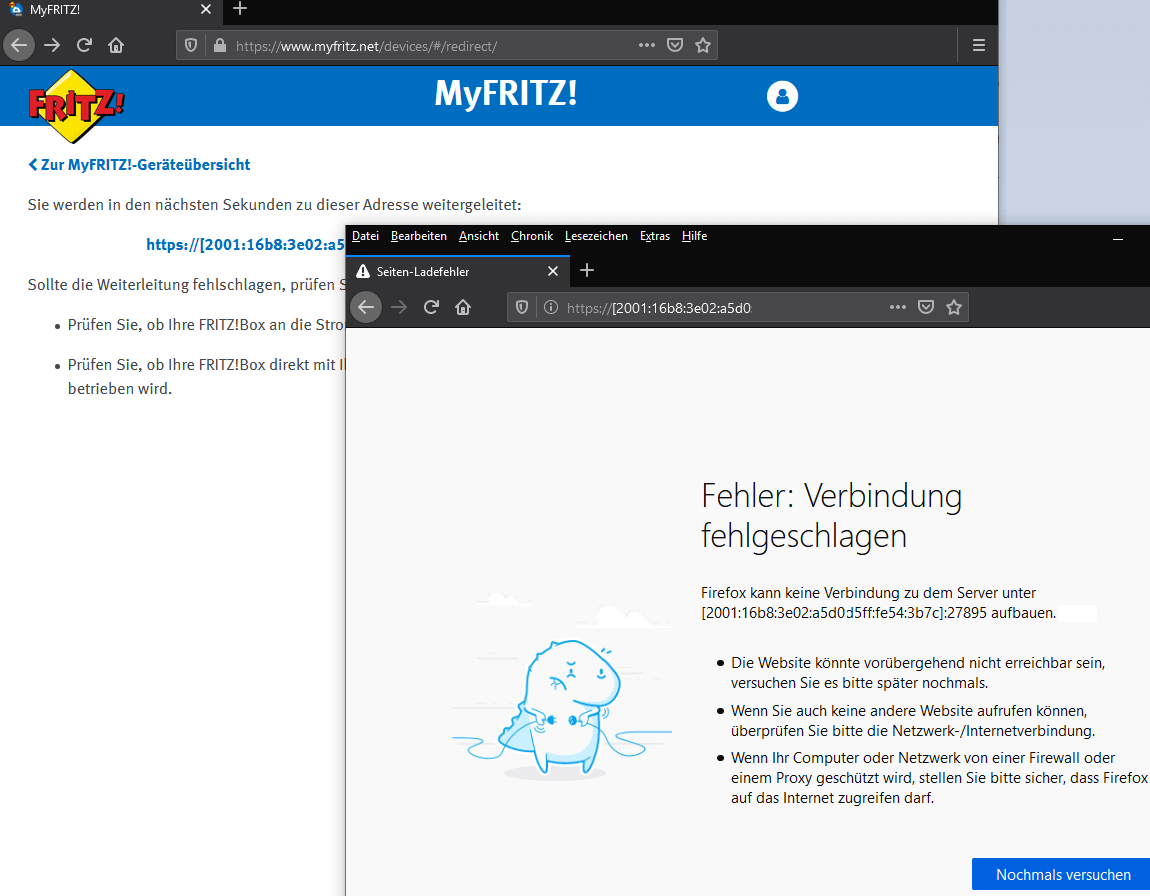Select the Seiten-Ladefehler tab

point(458,271)
